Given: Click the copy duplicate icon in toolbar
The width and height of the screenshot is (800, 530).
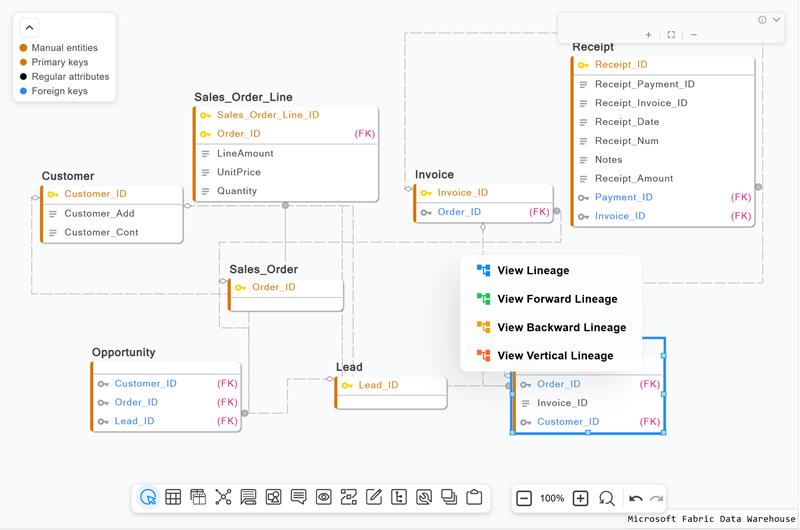Looking at the screenshot, I should [449, 497].
